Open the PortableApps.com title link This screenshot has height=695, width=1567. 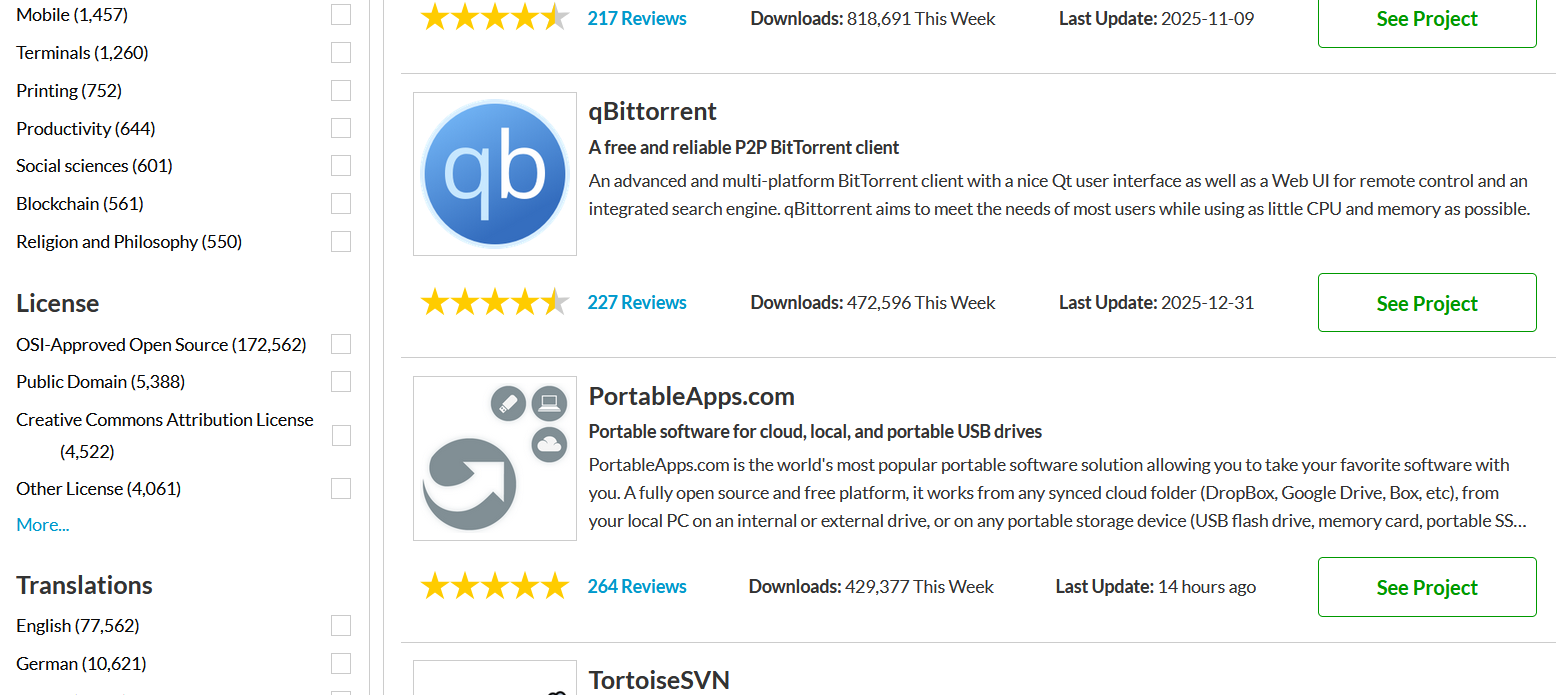click(691, 396)
